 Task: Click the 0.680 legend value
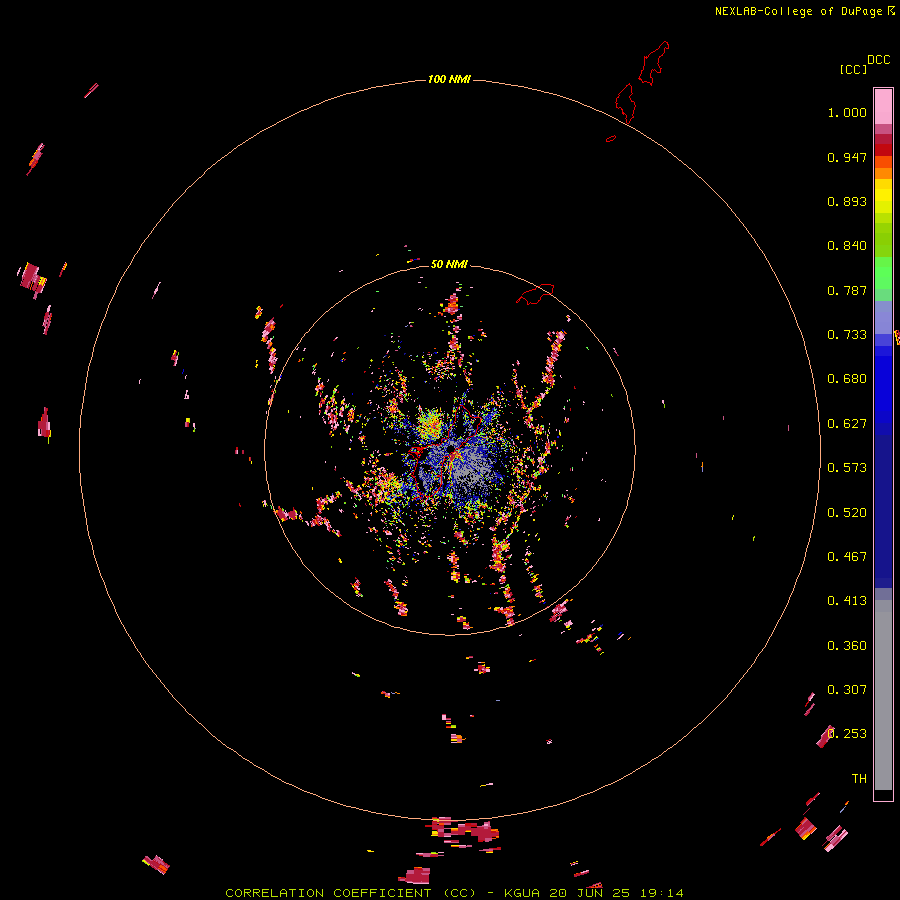(x=847, y=379)
